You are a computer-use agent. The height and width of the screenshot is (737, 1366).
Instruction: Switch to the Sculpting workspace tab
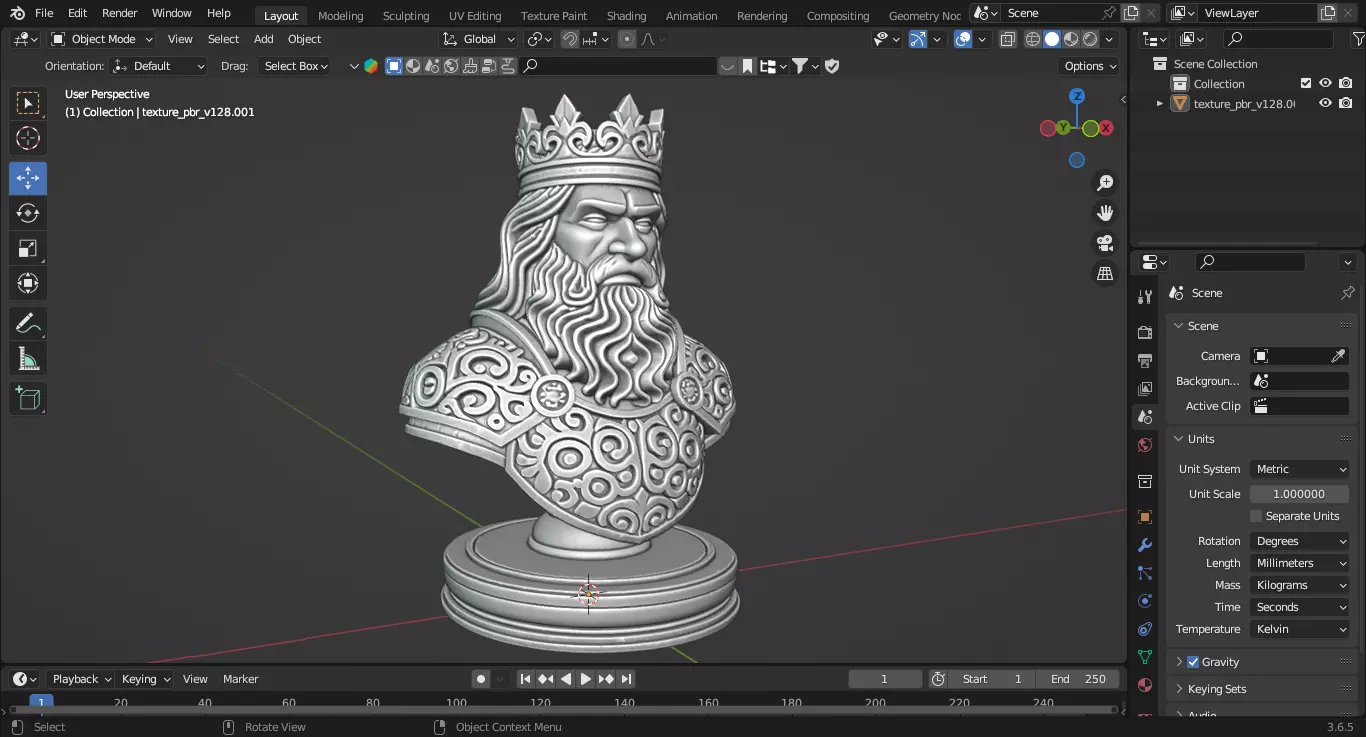(x=406, y=15)
